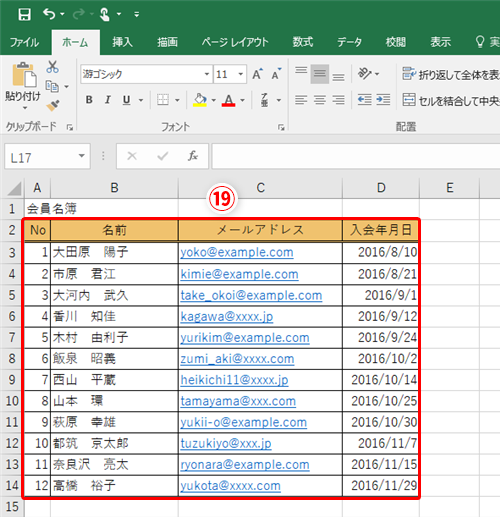
Task: Click the Cut scissors icon
Action: point(52,67)
